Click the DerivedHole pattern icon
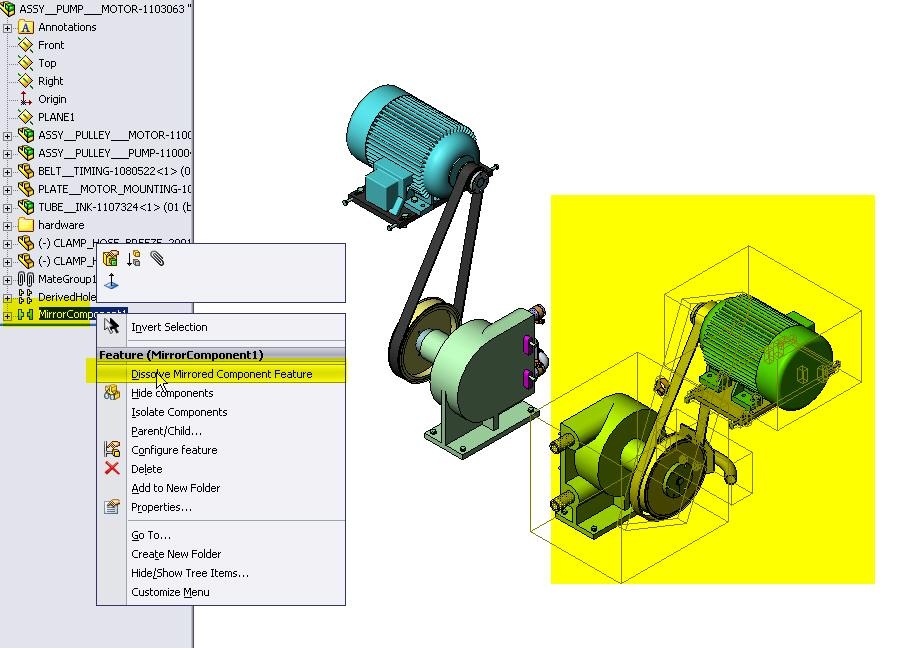 26,296
